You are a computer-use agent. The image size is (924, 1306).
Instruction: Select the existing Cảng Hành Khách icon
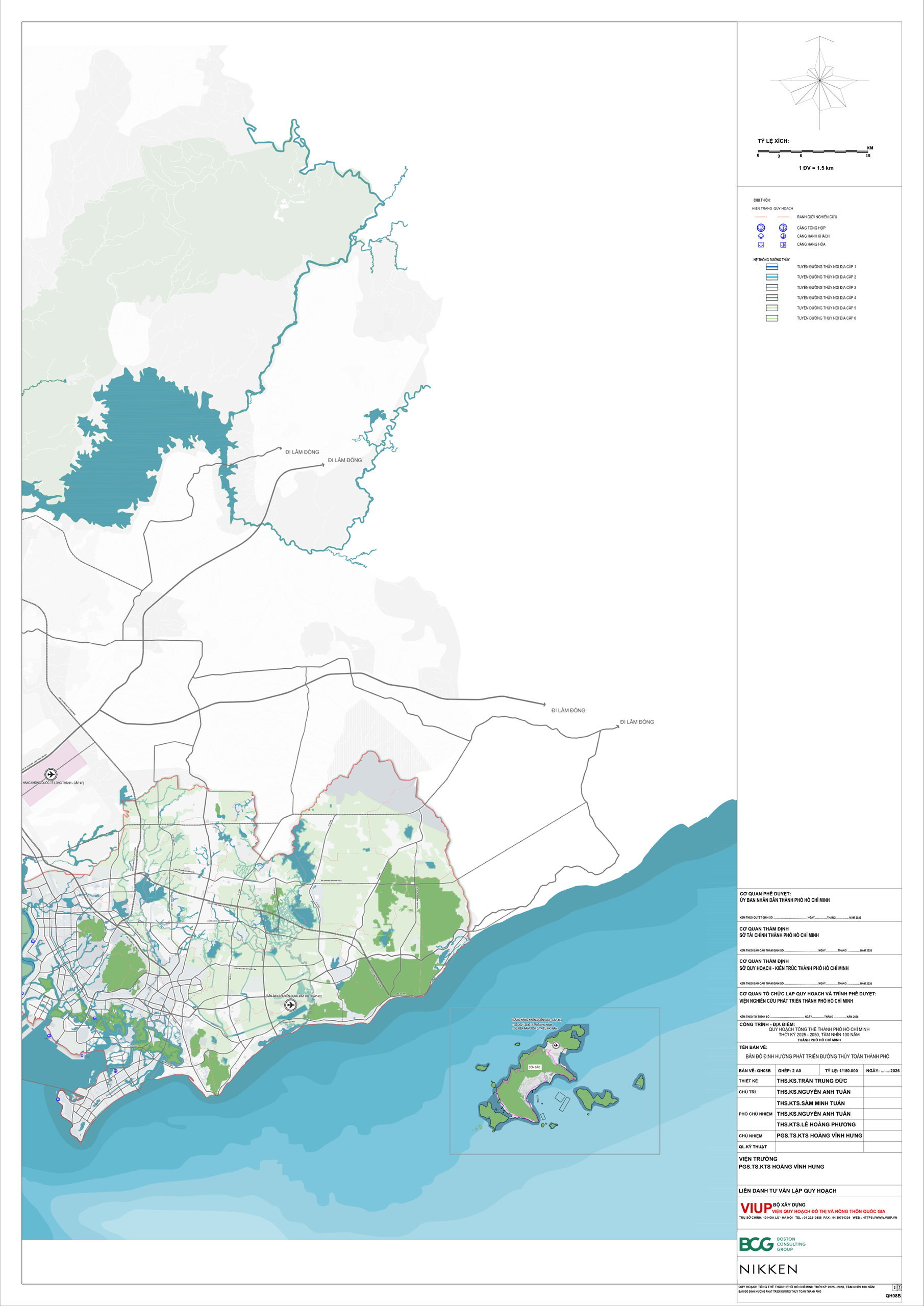[x=761, y=236]
